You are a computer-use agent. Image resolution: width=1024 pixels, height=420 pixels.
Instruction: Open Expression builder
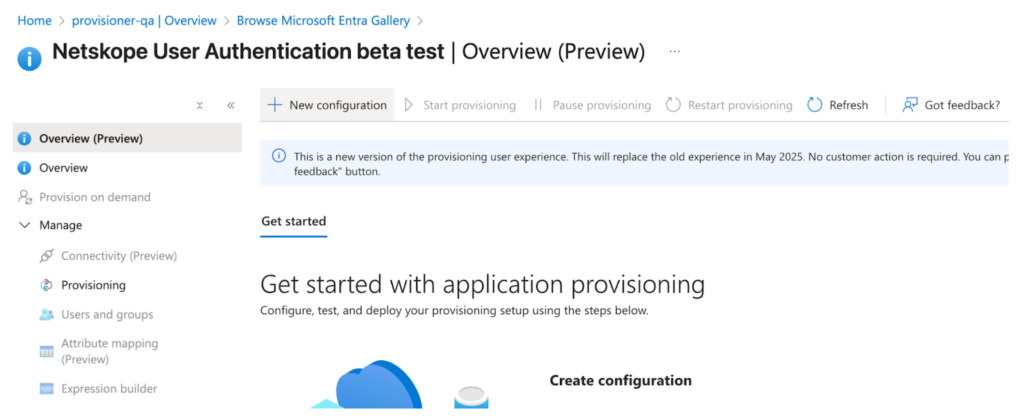pos(109,389)
